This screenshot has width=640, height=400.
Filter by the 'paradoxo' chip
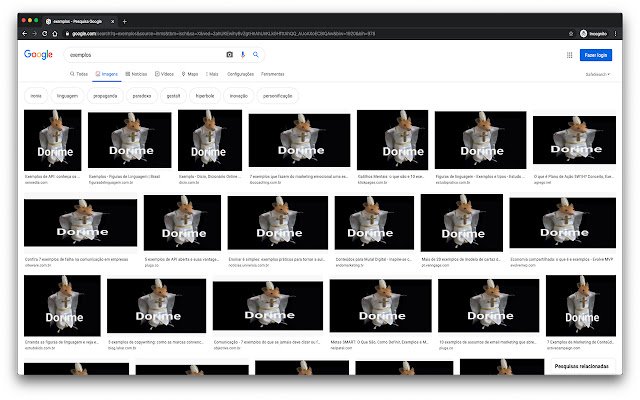[142, 96]
